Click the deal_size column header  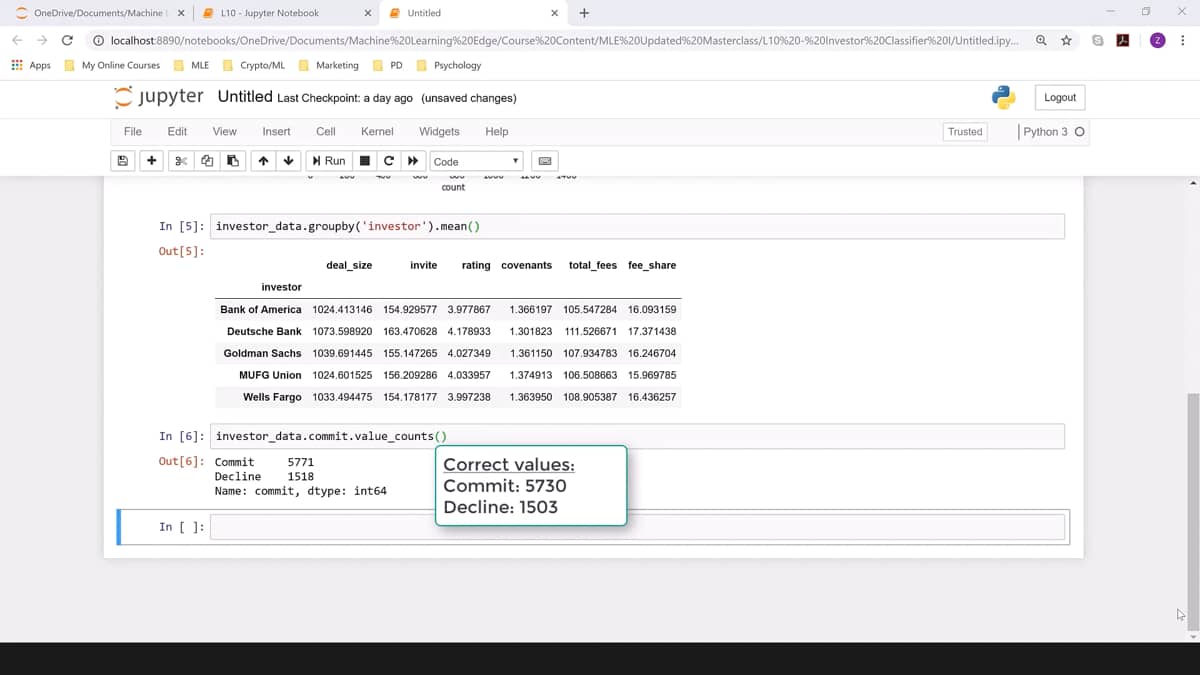click(349, 265)
